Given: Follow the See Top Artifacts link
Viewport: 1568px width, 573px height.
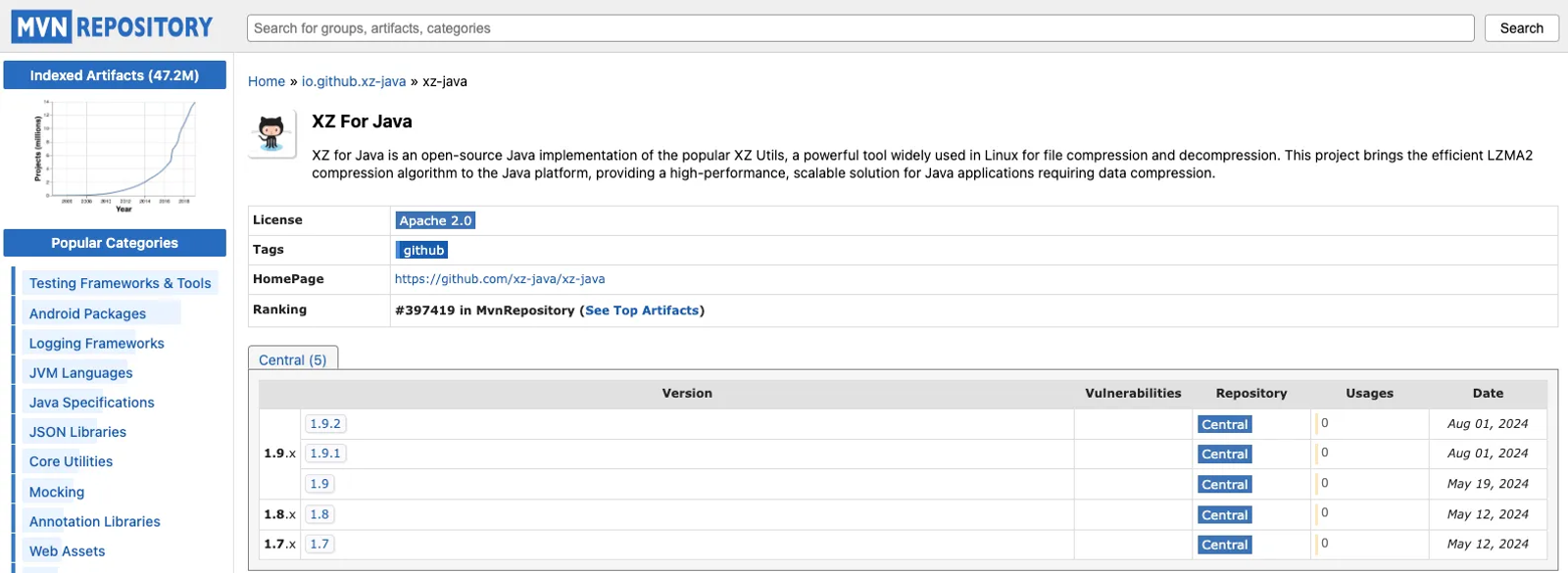Looking at the screenshot, I should pyautogui.click(x=642, y=310).
